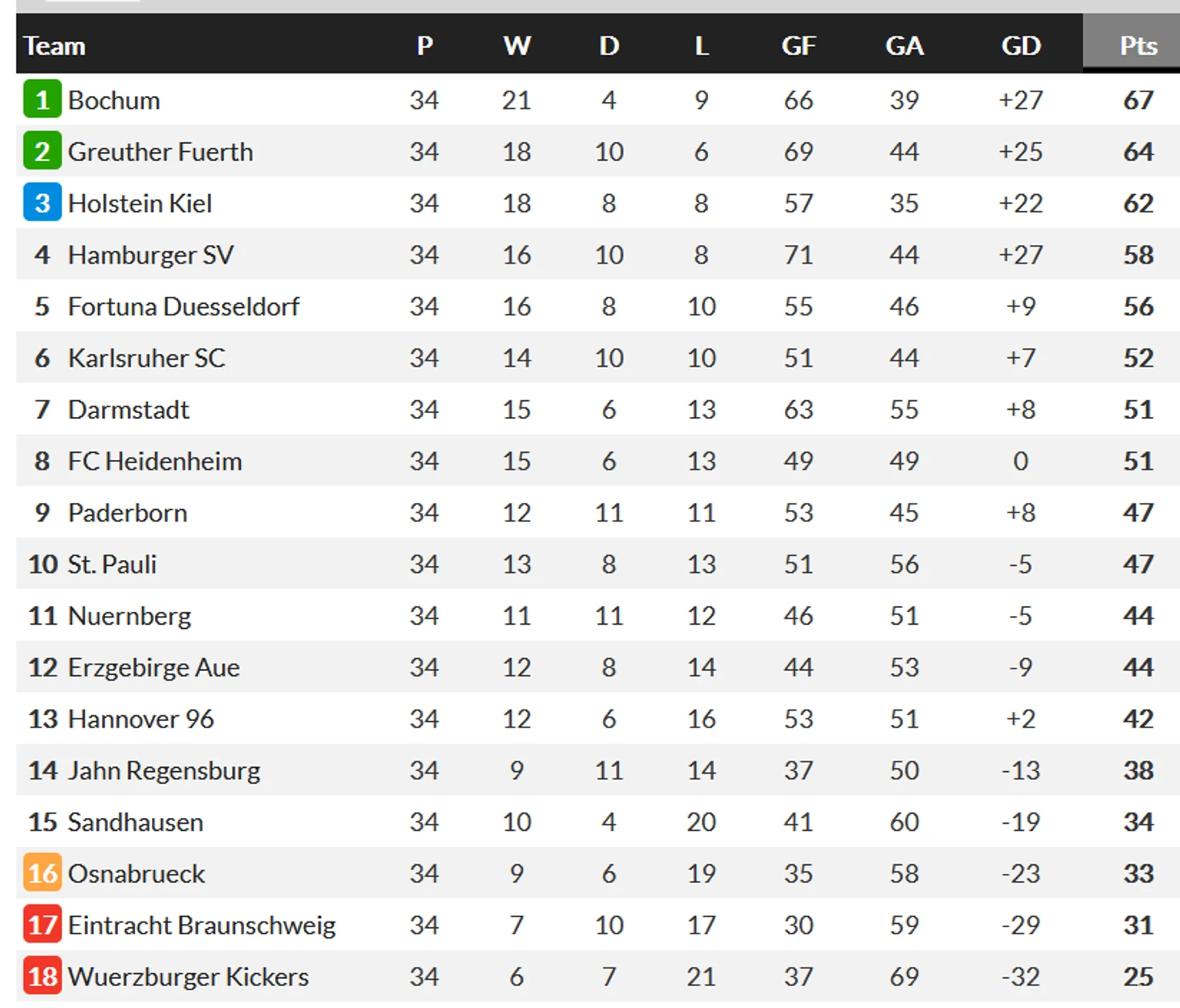Open the Greuther Fuerth team link
This screenshot has width=1180, height=1008.
[x=160, y=152]
